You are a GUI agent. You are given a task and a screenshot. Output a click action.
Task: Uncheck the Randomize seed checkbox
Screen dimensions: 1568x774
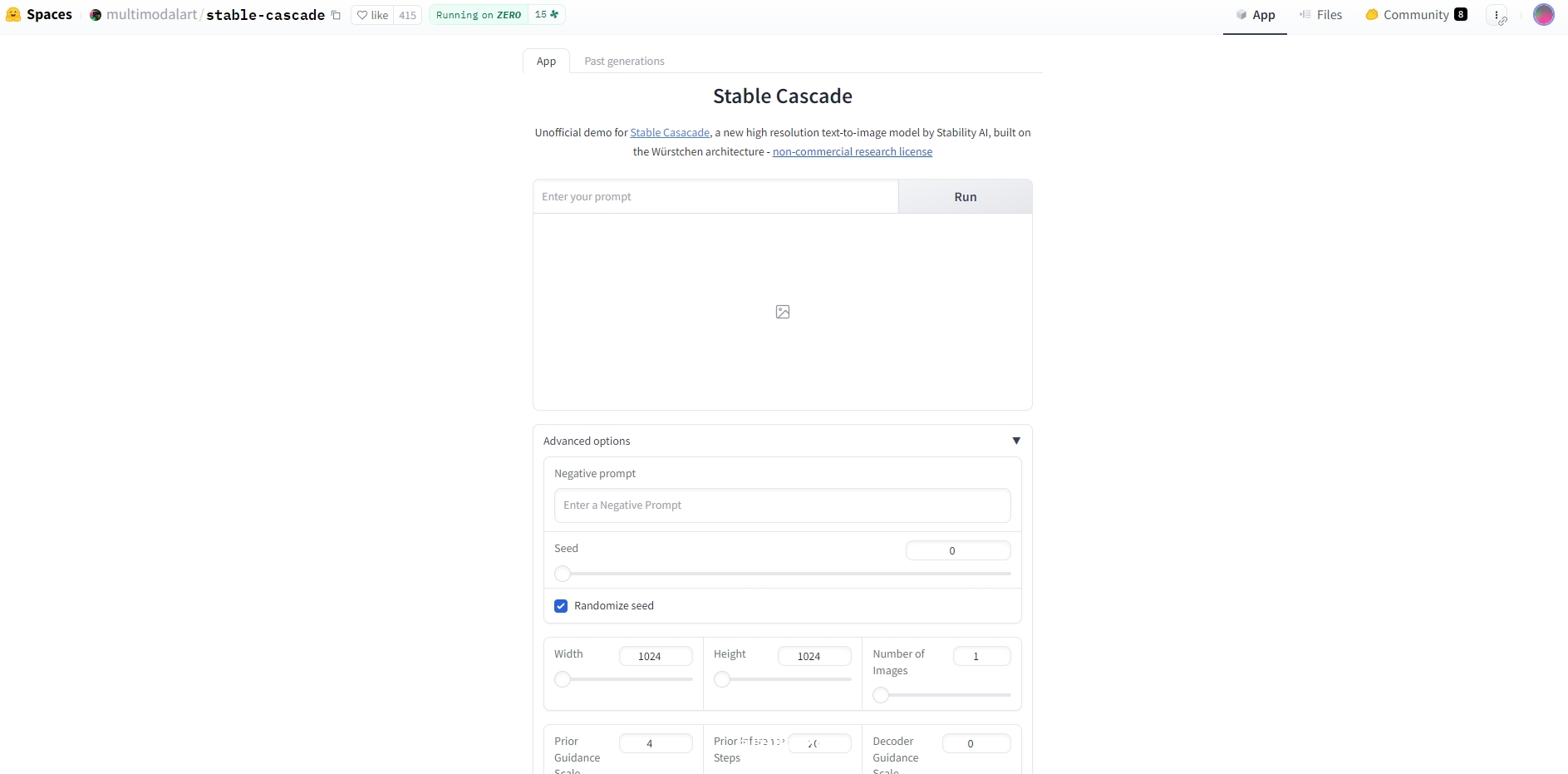(561, 606)
